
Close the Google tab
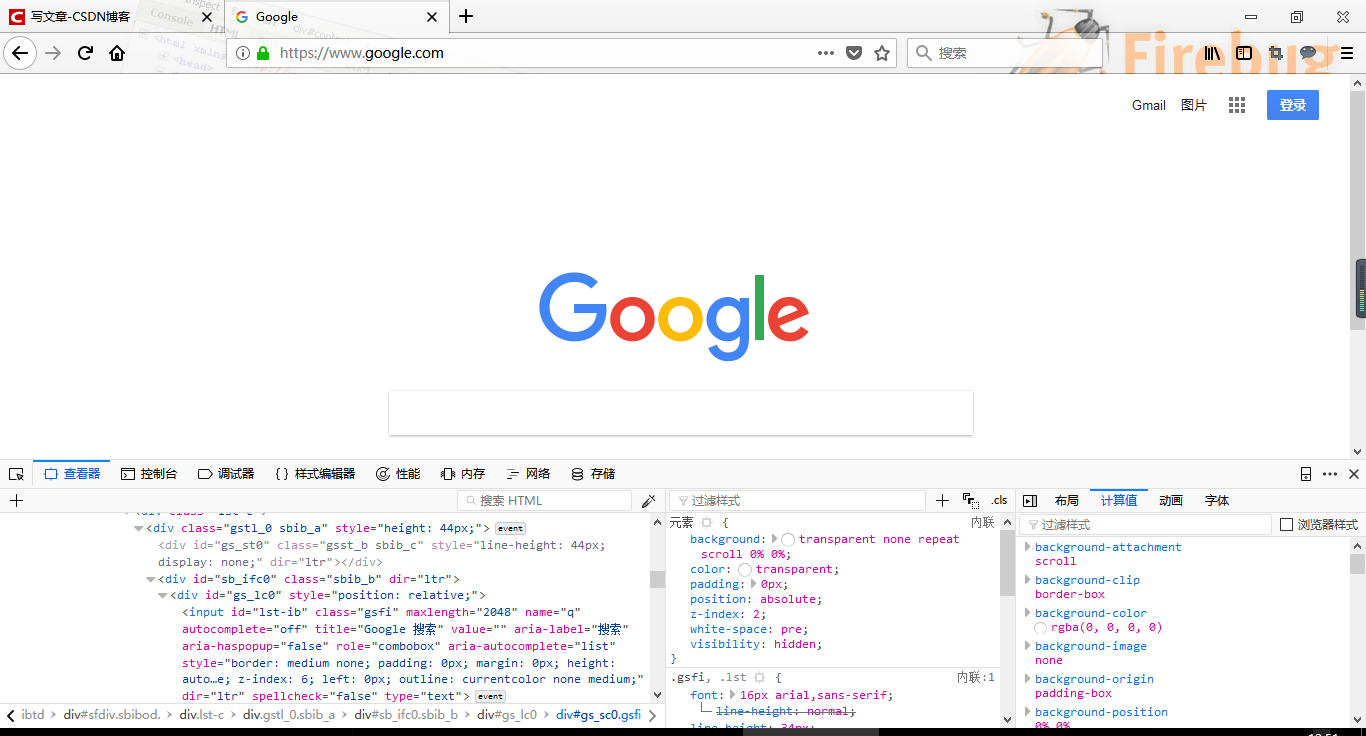(432, 17)
